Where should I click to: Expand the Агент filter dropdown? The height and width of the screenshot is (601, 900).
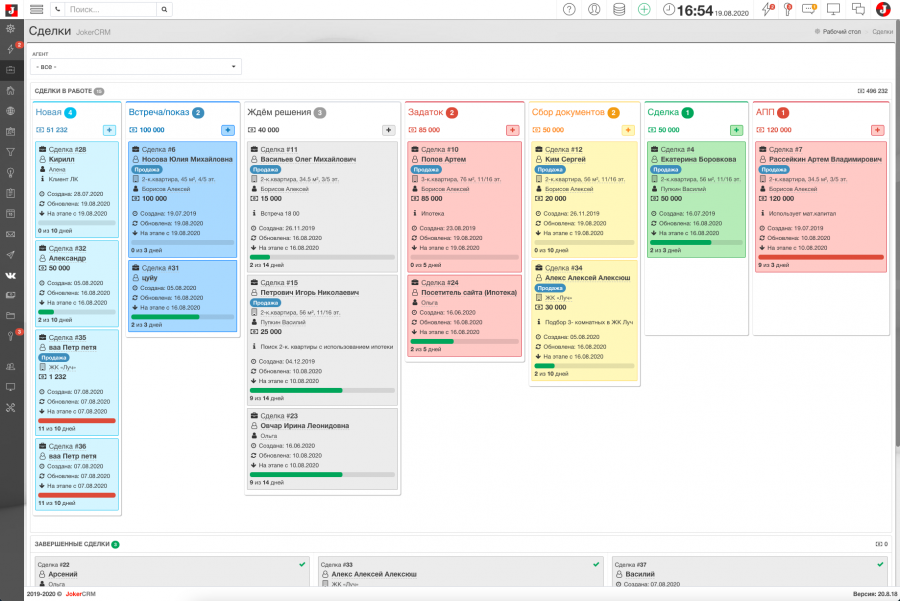point(137,67)
